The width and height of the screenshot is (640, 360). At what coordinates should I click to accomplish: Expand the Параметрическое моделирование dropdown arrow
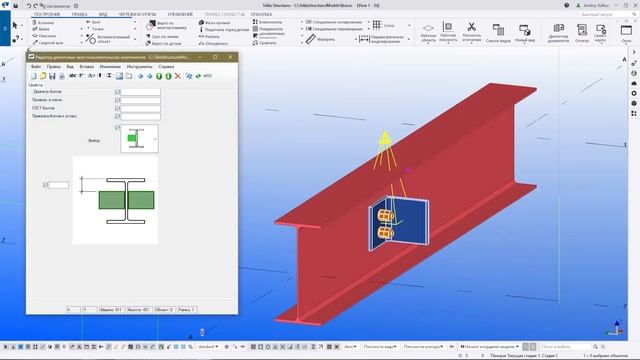(409, 39)
